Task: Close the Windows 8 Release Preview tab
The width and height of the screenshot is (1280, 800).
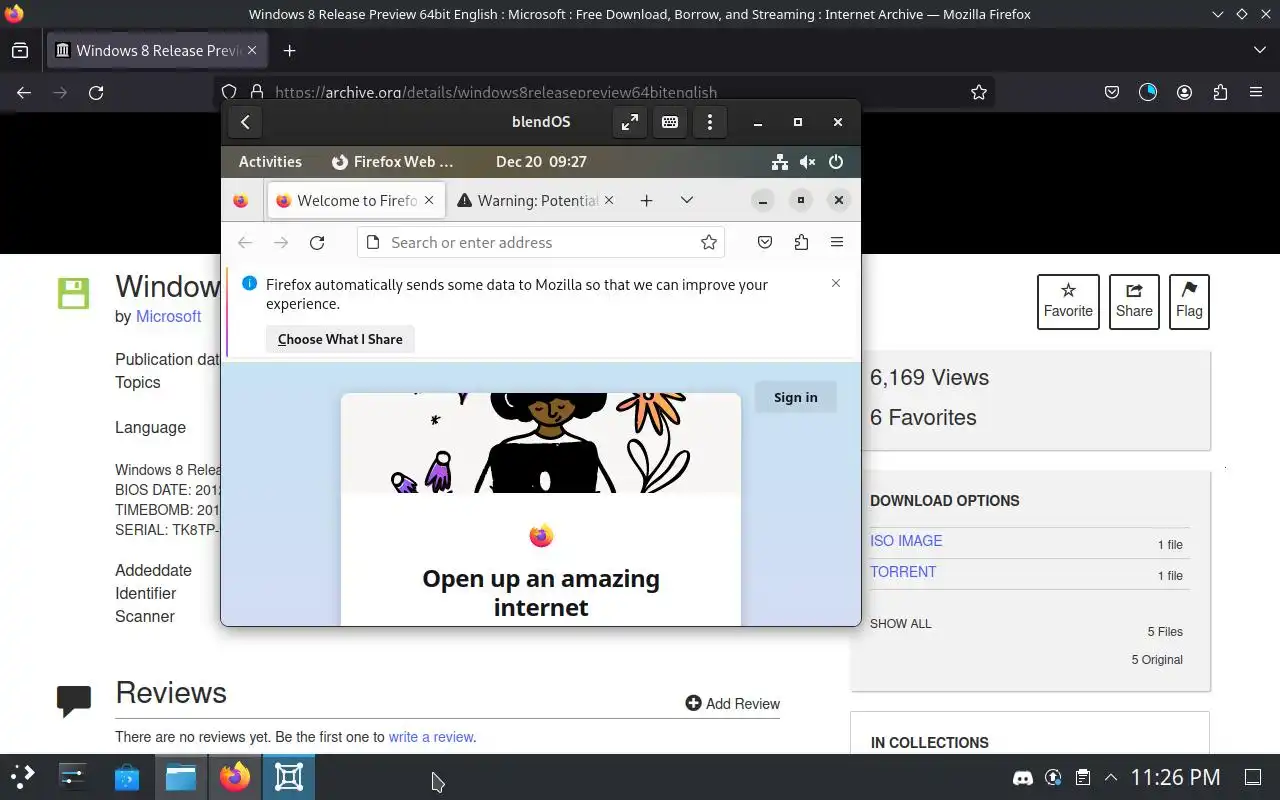Action: point(252,50)
